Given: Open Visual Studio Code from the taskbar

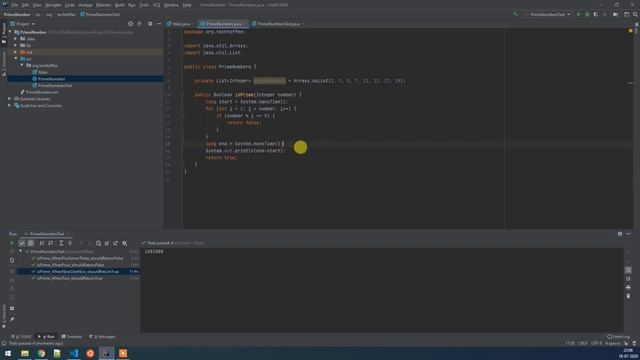Looking at the screenshot, I should click(x=74, y=353).
